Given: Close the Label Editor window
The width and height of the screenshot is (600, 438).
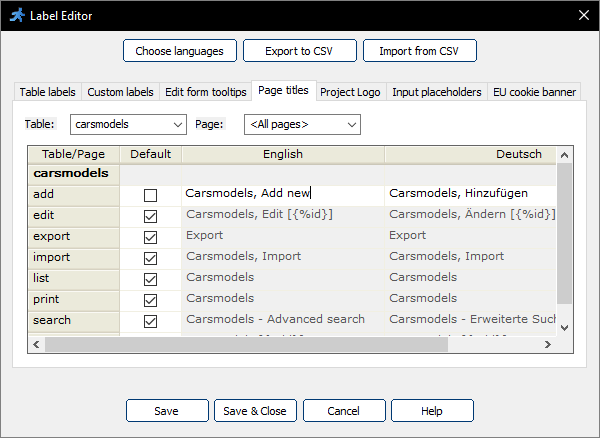Looking at the screenshot, I should 584,15.
